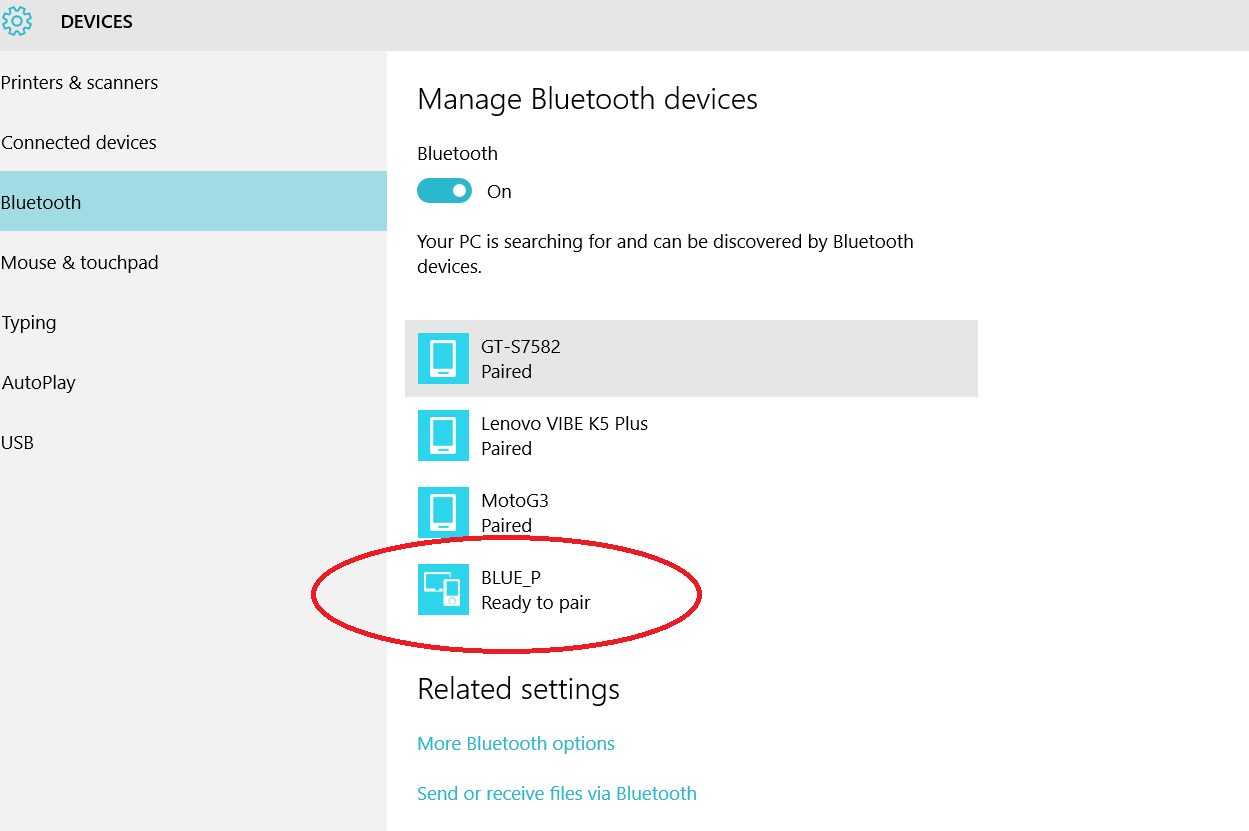Switch to the Typing settings
This screenshot has height=831, width=1249.
[x=29, y=323]
